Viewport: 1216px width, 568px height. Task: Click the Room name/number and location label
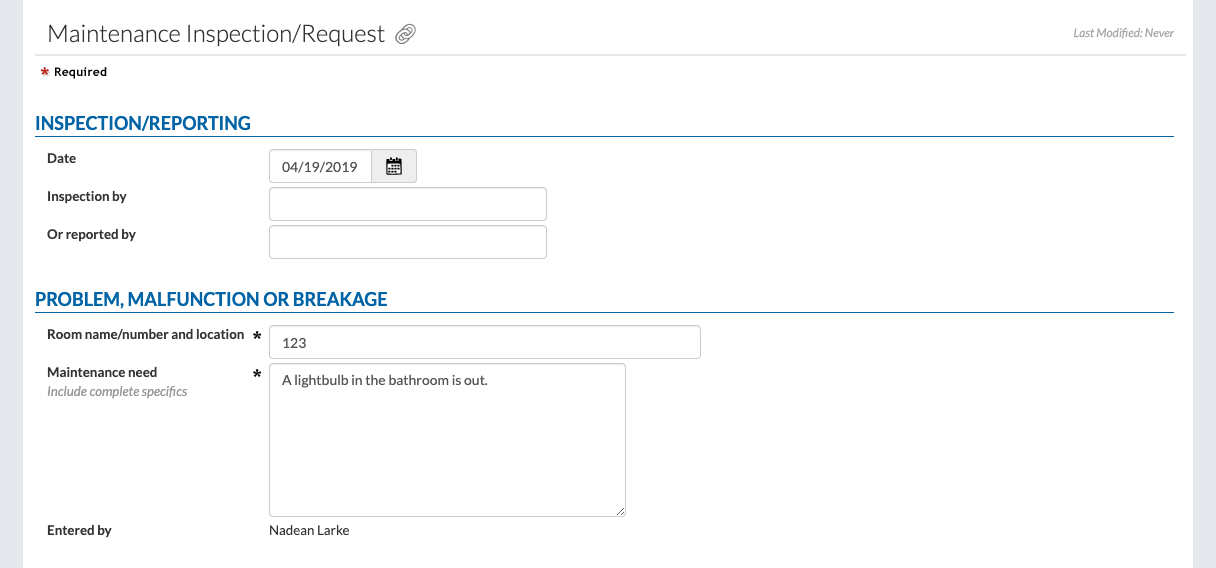(146, 334)
